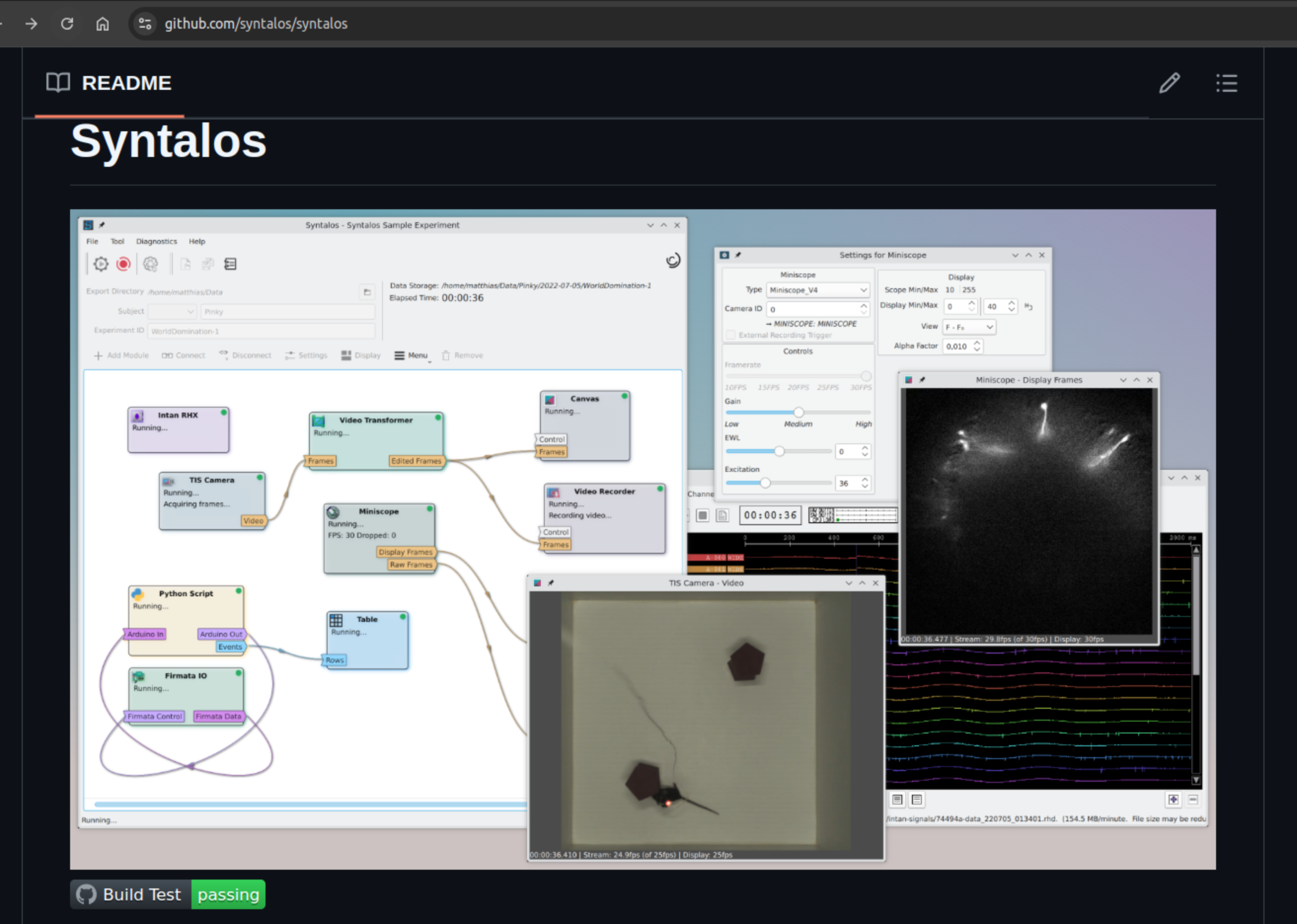Screen dimensions: 1297x924
Task: Click the zoom-out minus icon in Intan window
Action: (x=1193, y=800)
